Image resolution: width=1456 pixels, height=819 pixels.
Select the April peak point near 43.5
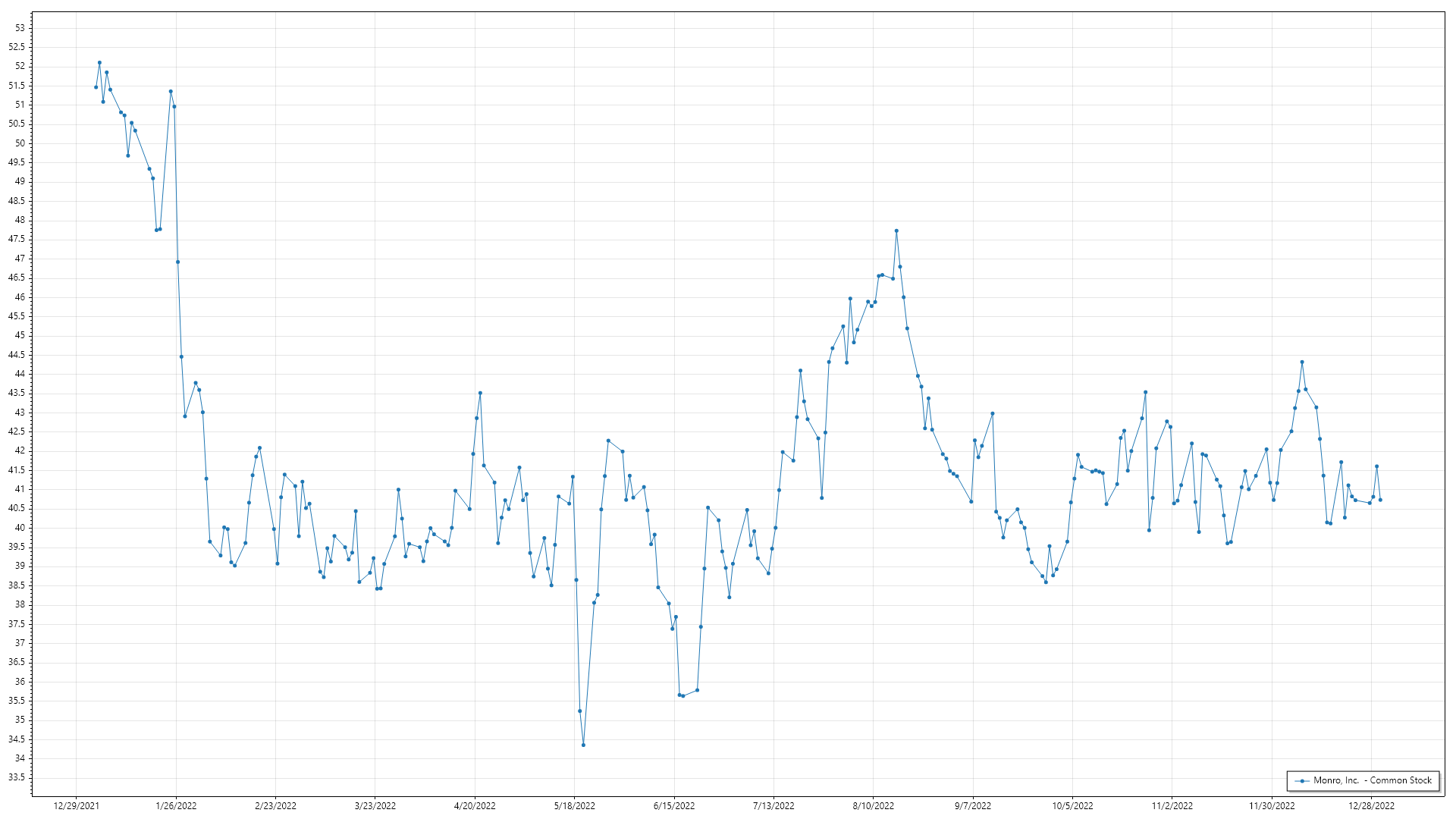(x=480, y=393)
